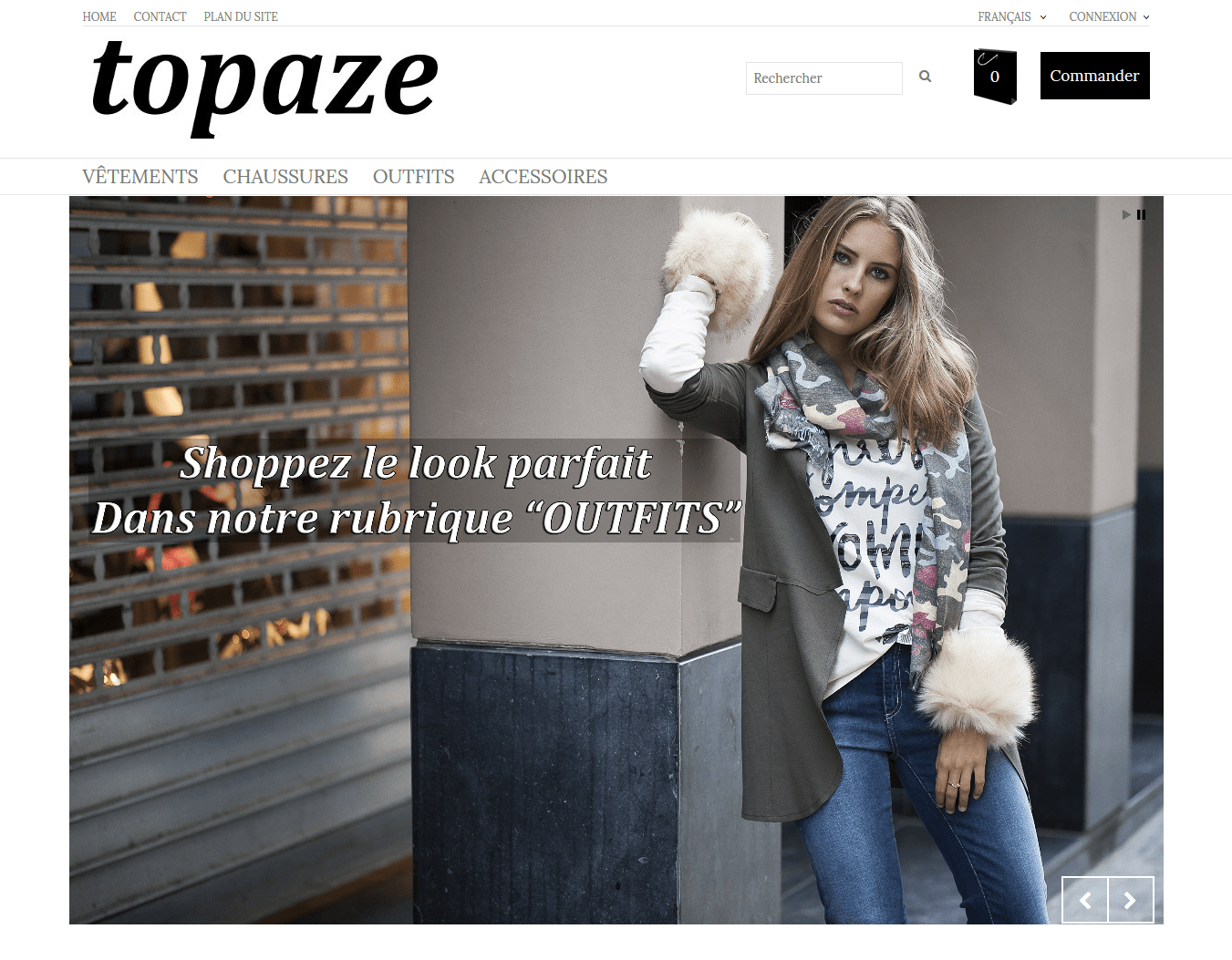Open the Accessoires menu
This screenshot has width=1232, height=960.
tap(543, 177)
